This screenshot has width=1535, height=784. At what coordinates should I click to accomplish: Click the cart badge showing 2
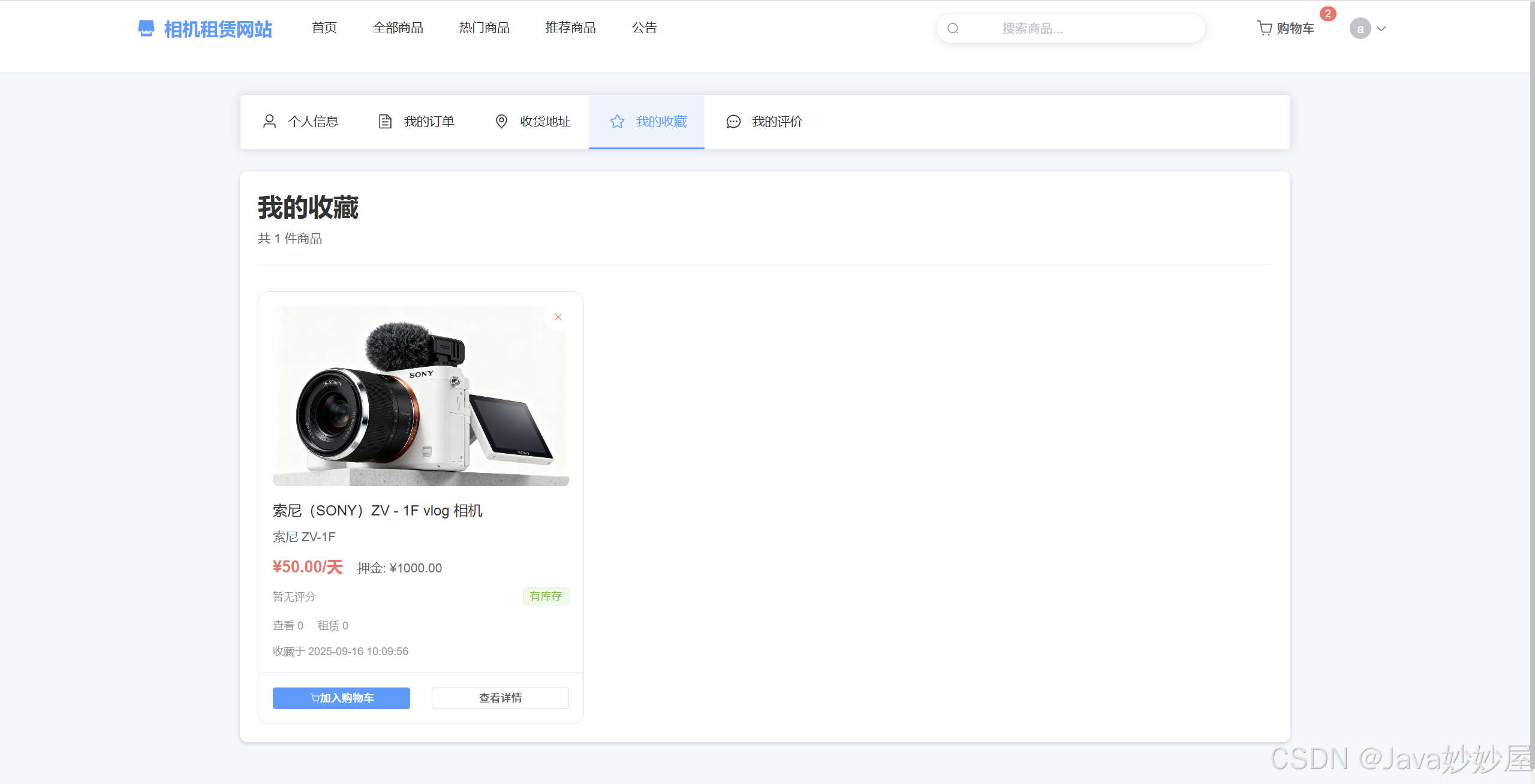[x=1328, y=13]
